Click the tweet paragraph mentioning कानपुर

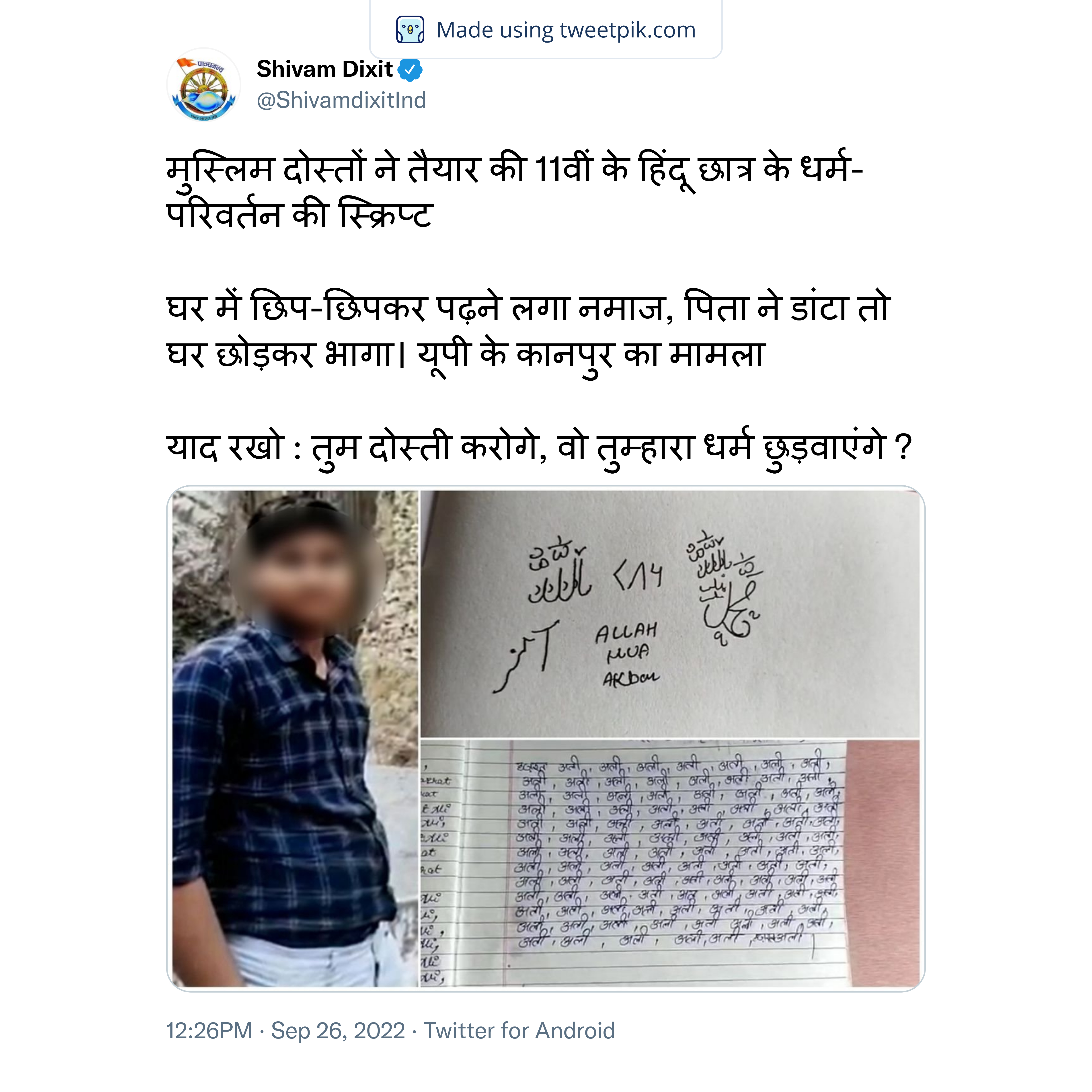[x=528, y=331]
